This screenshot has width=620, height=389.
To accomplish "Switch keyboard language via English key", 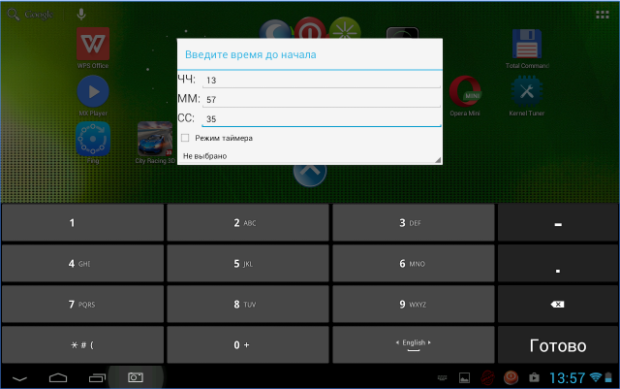I will (x=414, y=345).
